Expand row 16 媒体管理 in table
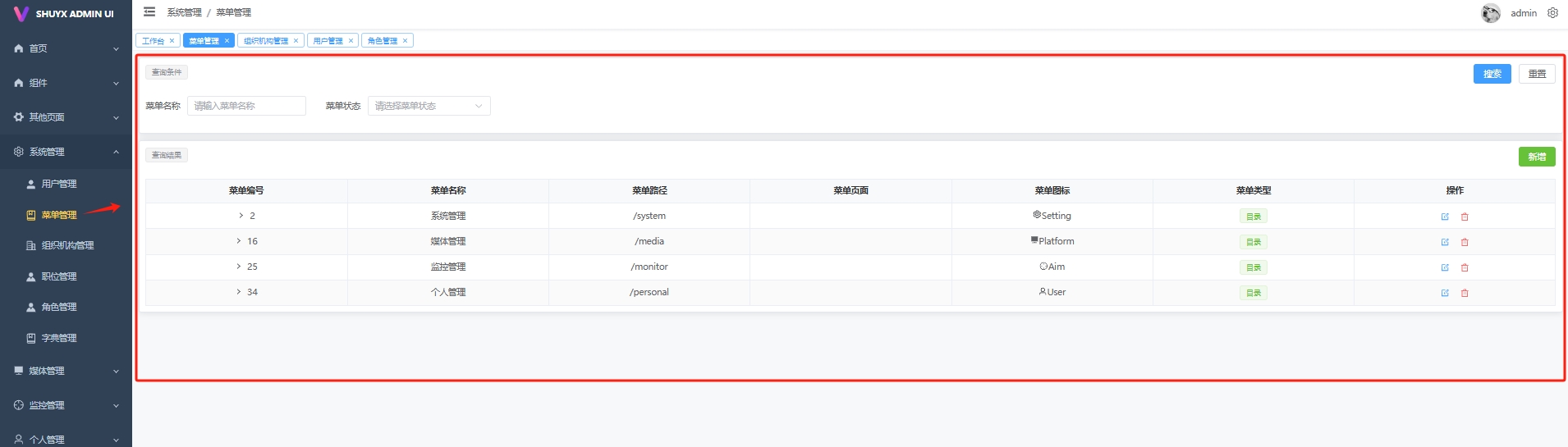Image resolution: width=1568 pixels, height=447 pixels. [239, 241]
